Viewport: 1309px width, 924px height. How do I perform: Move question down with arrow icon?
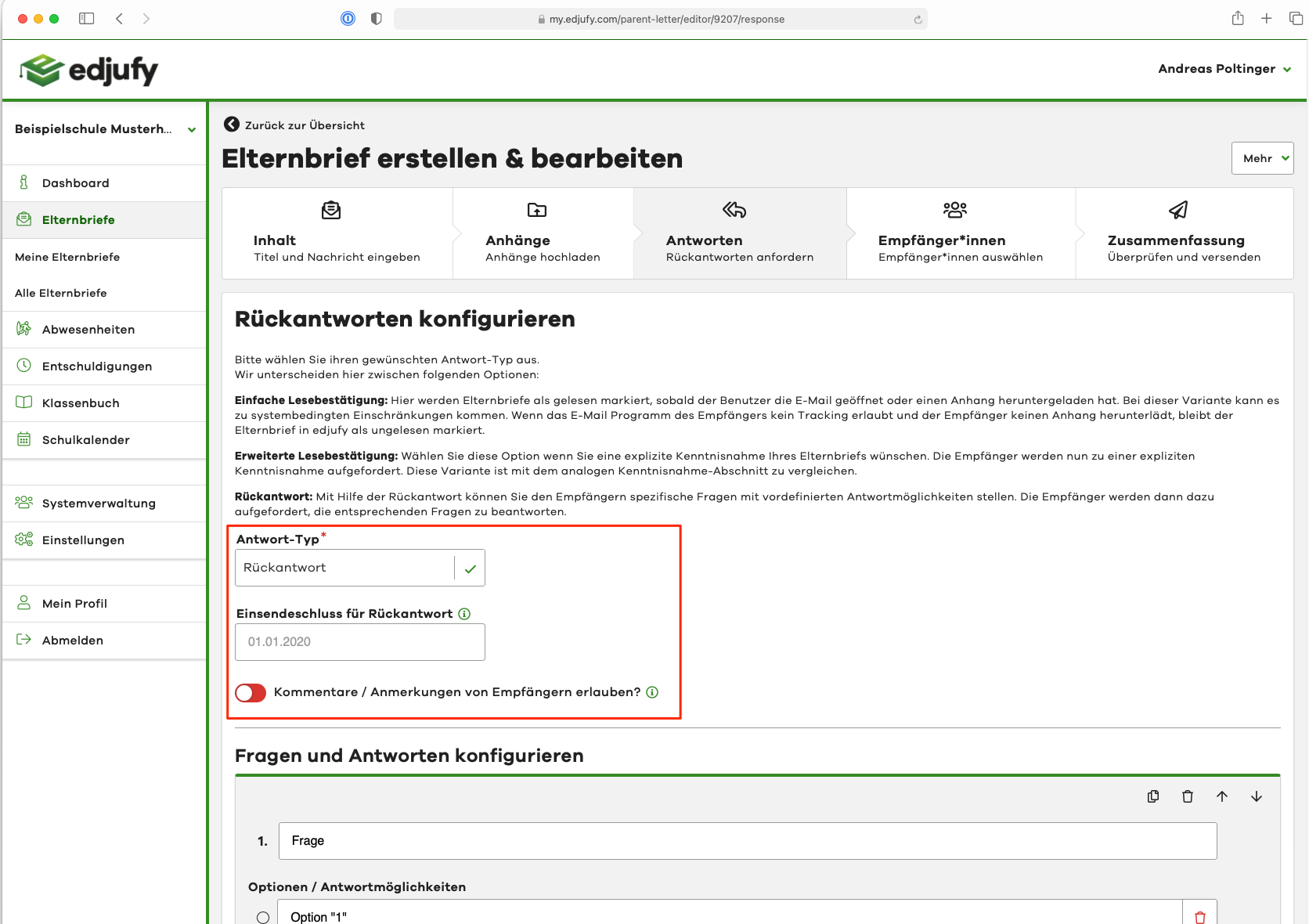[1257, 796]
